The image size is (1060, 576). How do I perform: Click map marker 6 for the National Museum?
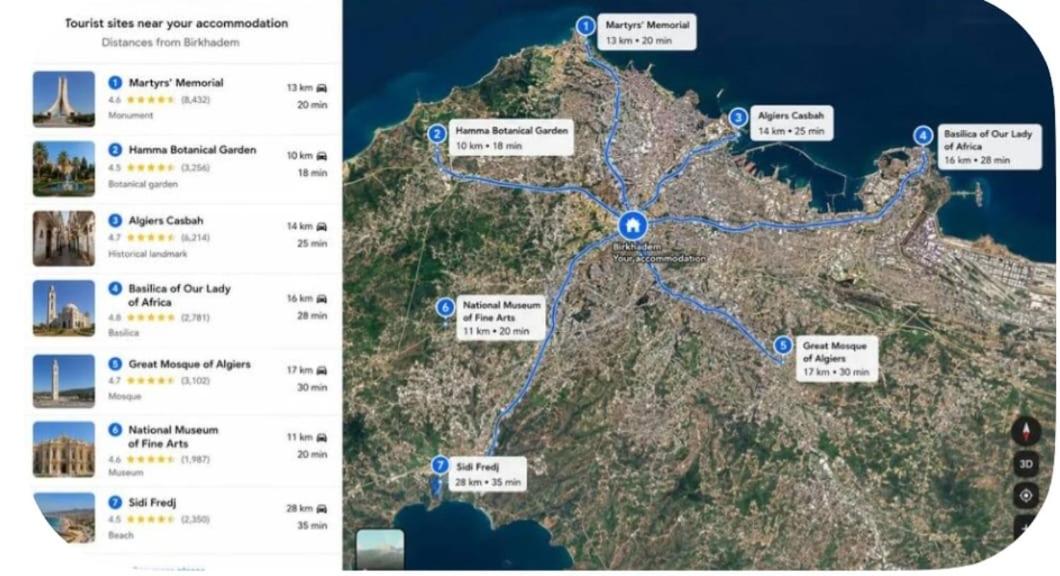[x=445, y=308]
